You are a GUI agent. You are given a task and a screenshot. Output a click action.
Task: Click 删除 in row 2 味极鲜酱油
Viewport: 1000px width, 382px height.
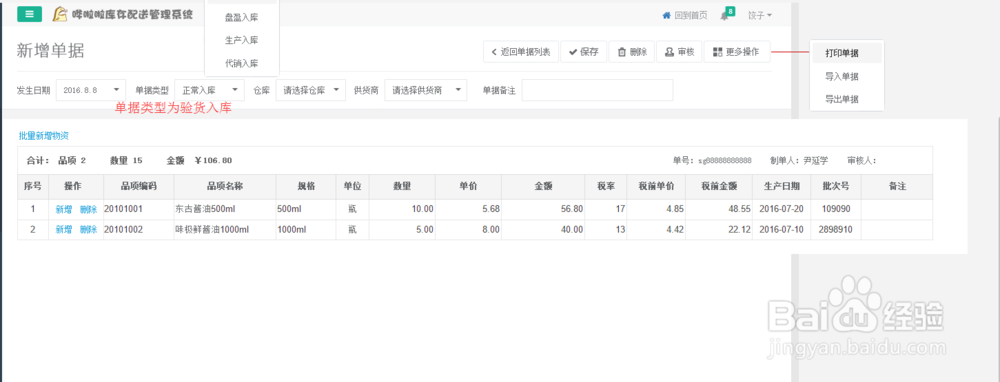pyautogui.click(x=88, y=230)
